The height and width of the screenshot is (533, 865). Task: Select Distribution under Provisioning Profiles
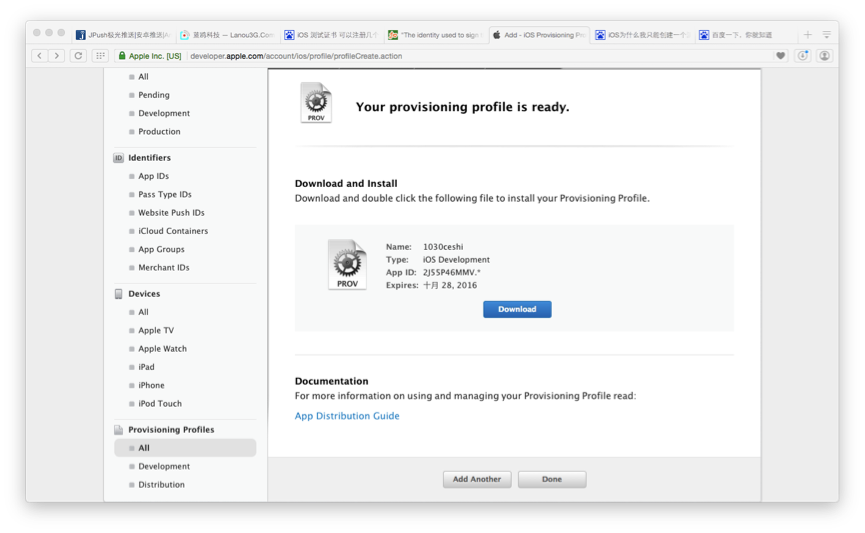161,484
